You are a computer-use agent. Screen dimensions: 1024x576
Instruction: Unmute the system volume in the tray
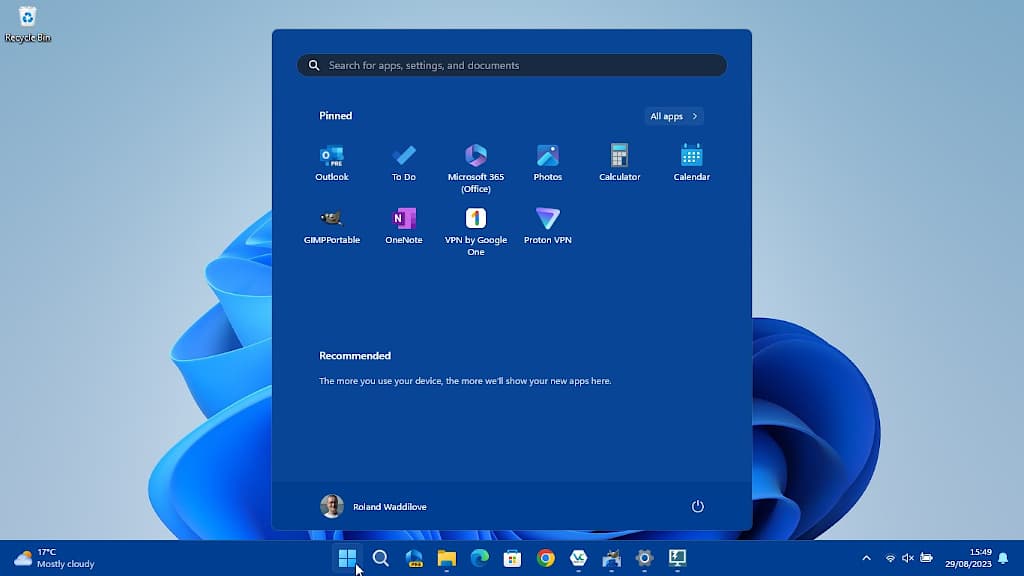(x=907, y=558)
